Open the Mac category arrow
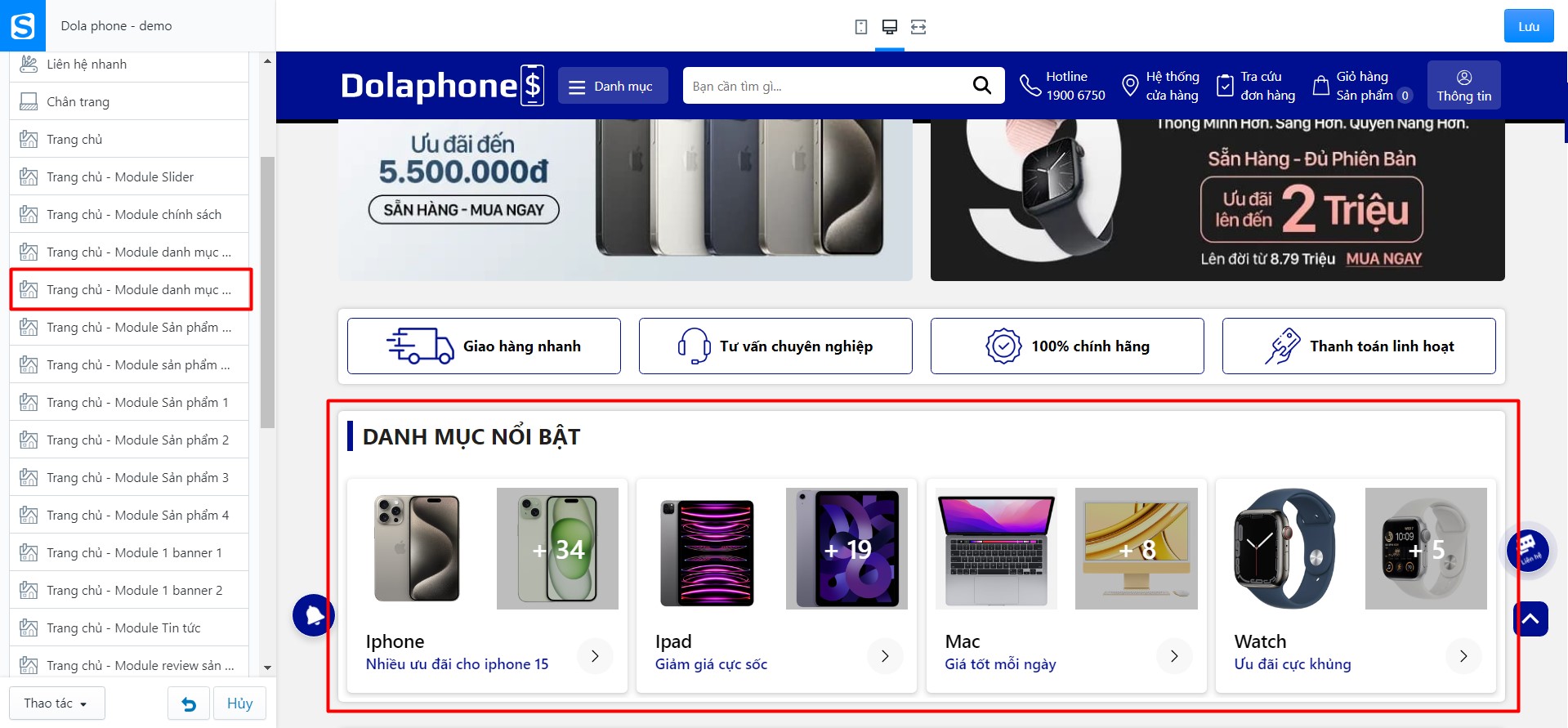This screenshot has width=1568, height=728. point(1174,655)
